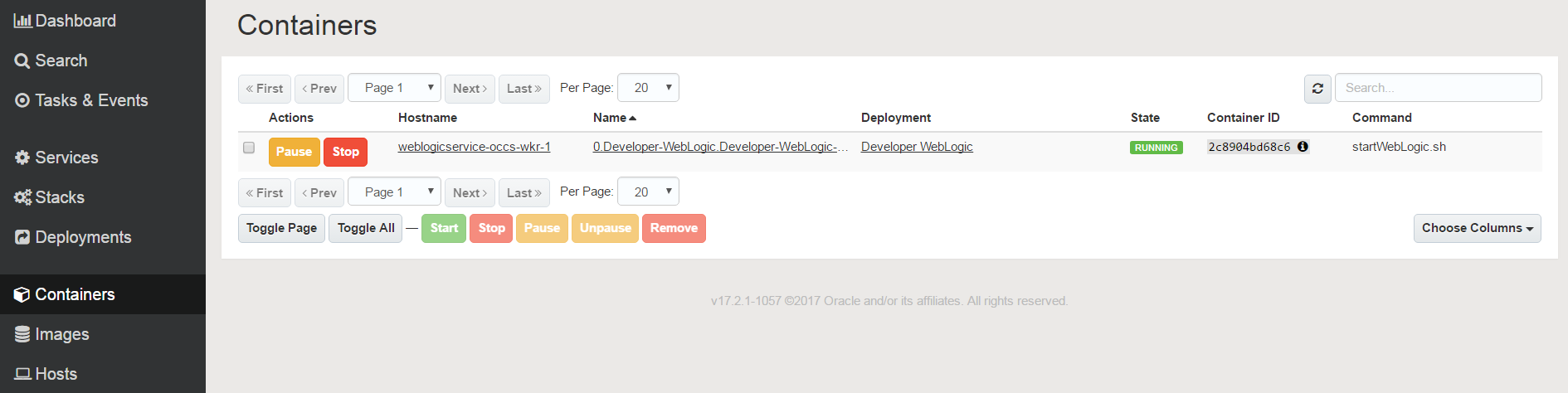Open the top Page 1 dropdown

[394, 88]
